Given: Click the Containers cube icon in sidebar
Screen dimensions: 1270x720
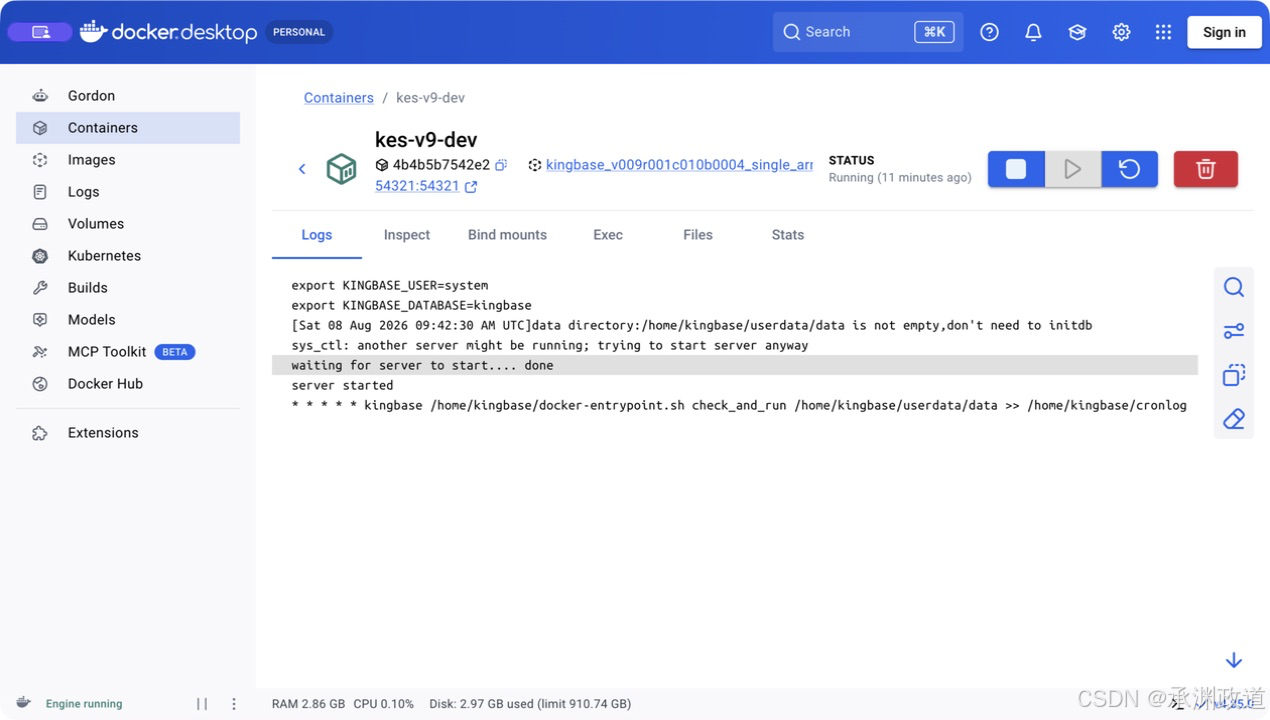Looking at the screenshot, I should pyautogui.click(x=40, y=128).
